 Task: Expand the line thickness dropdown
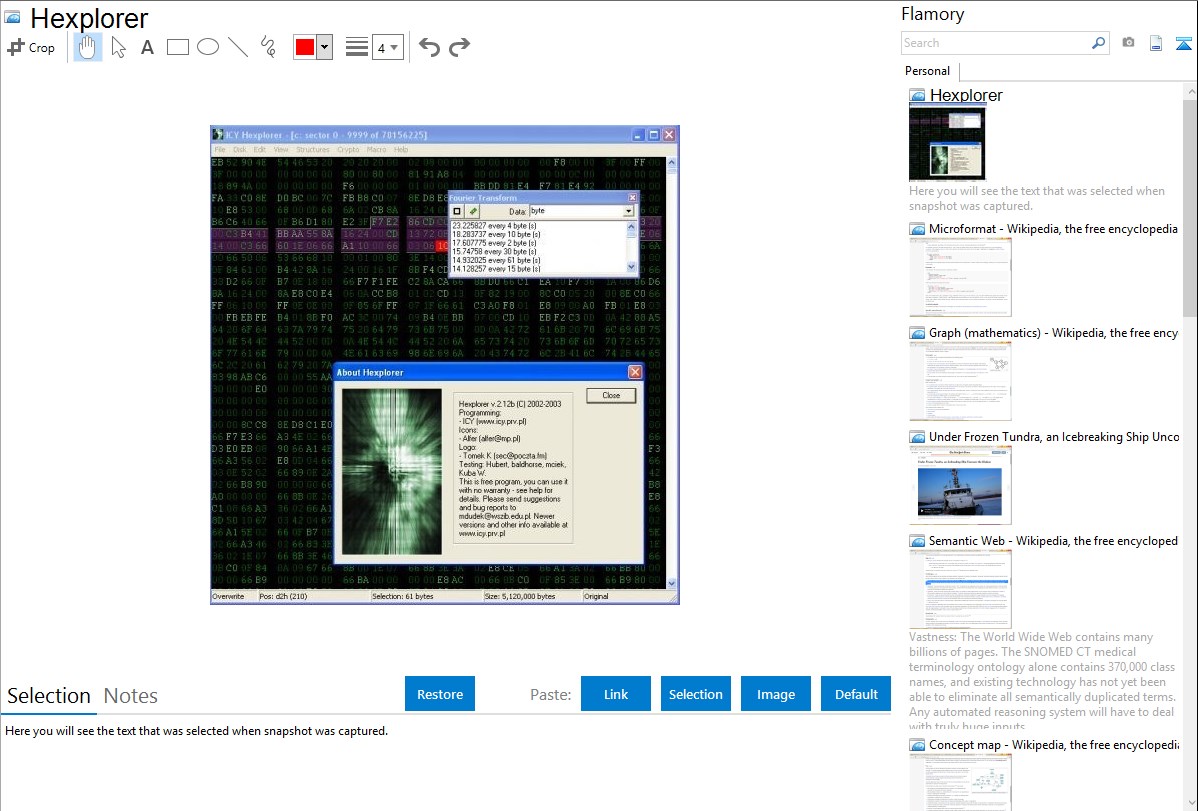[394, 47]
